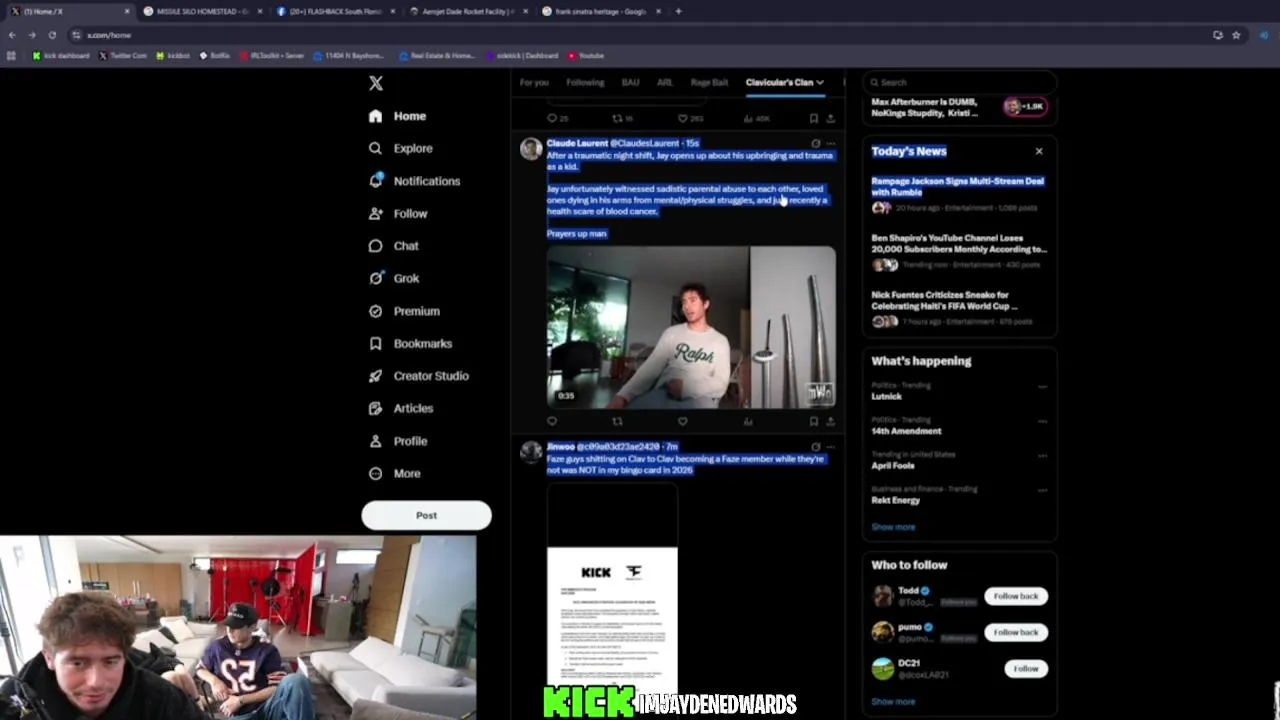
Task: Open Rekt Energy trend options menu
Action: click(x=1042, y=490)
